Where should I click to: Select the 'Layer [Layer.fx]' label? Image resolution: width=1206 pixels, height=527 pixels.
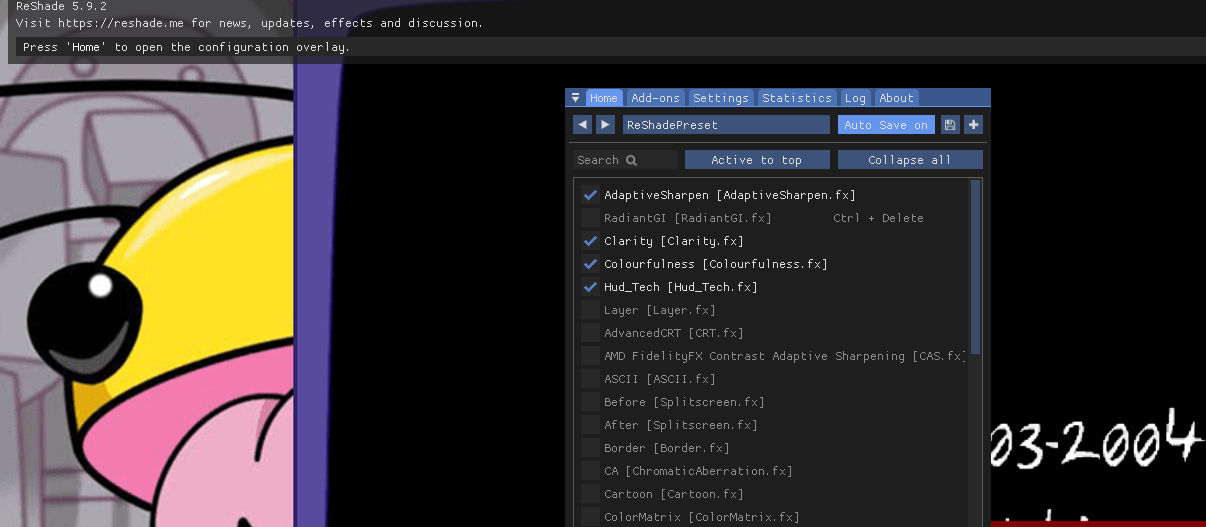point(660,310)
